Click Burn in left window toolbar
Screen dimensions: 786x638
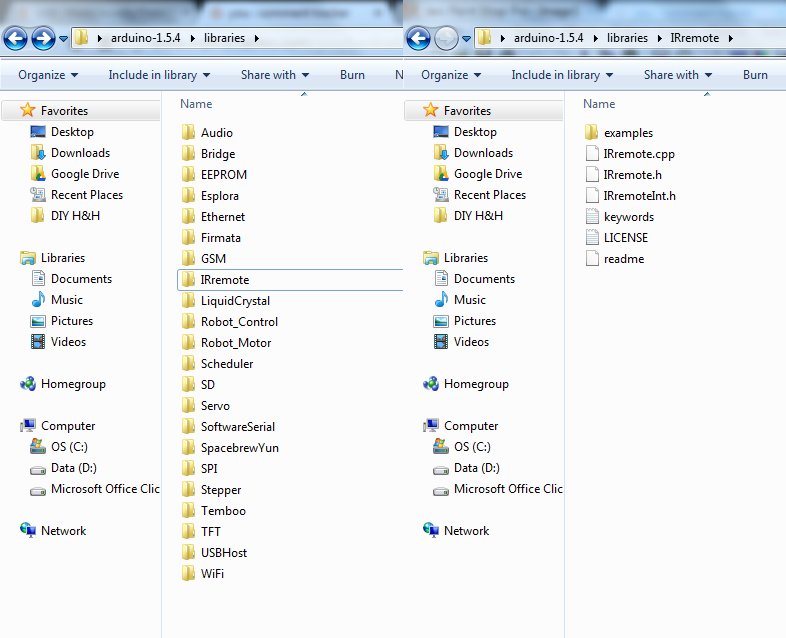pyautogui.click(x=352, y=75)
